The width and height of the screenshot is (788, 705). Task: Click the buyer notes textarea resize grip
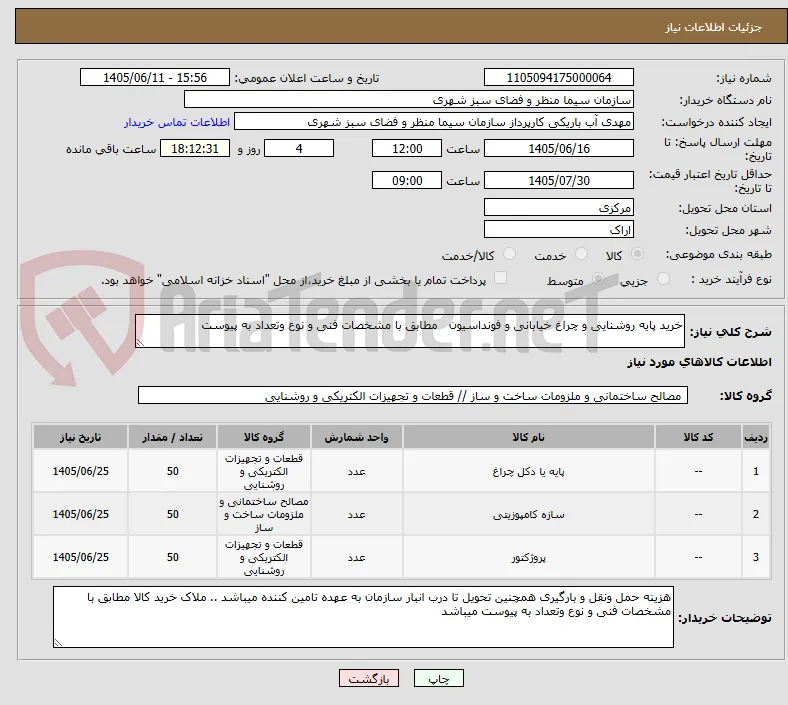point(58,643)
